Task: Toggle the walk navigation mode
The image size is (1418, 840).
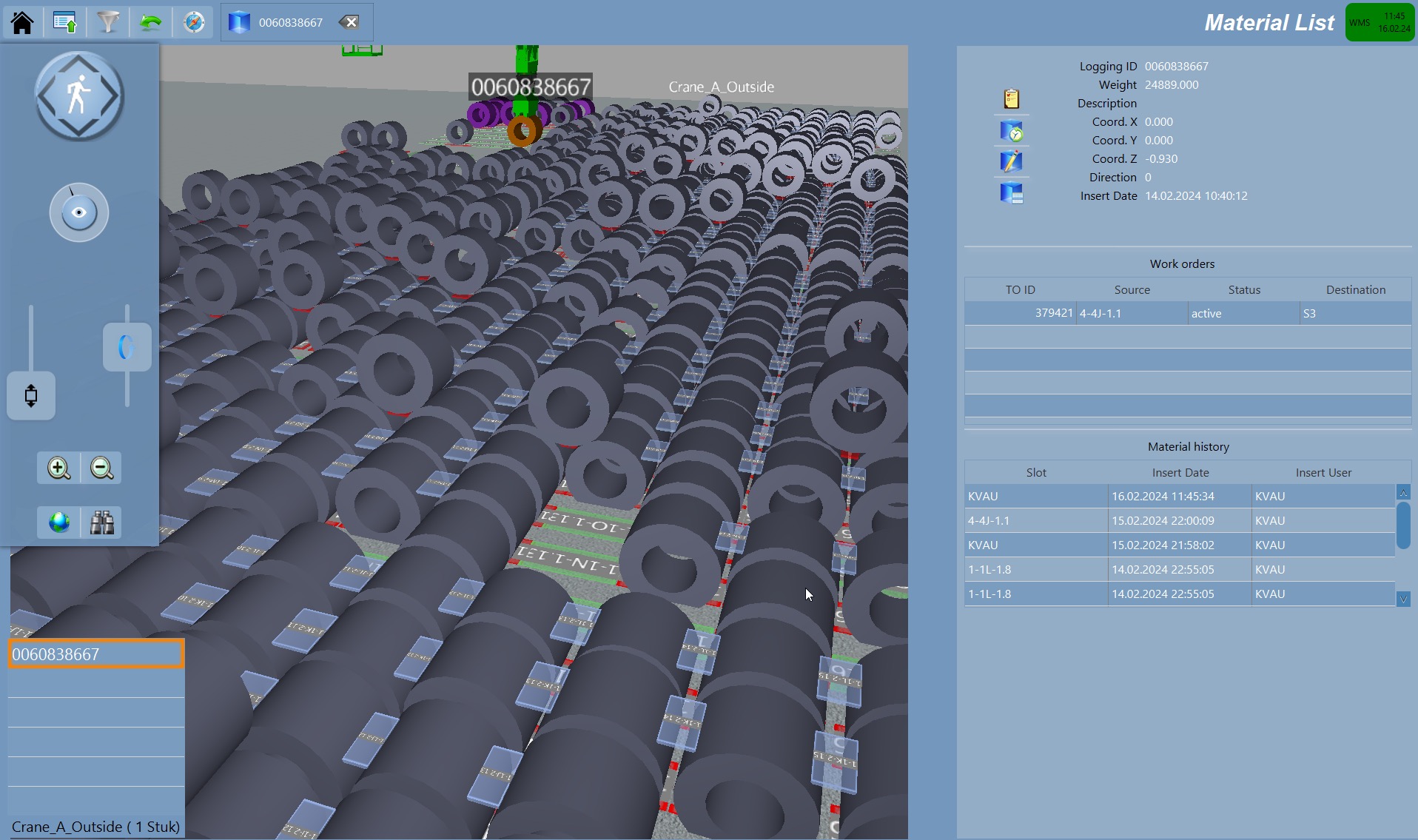Action: (x=79, y=95)
